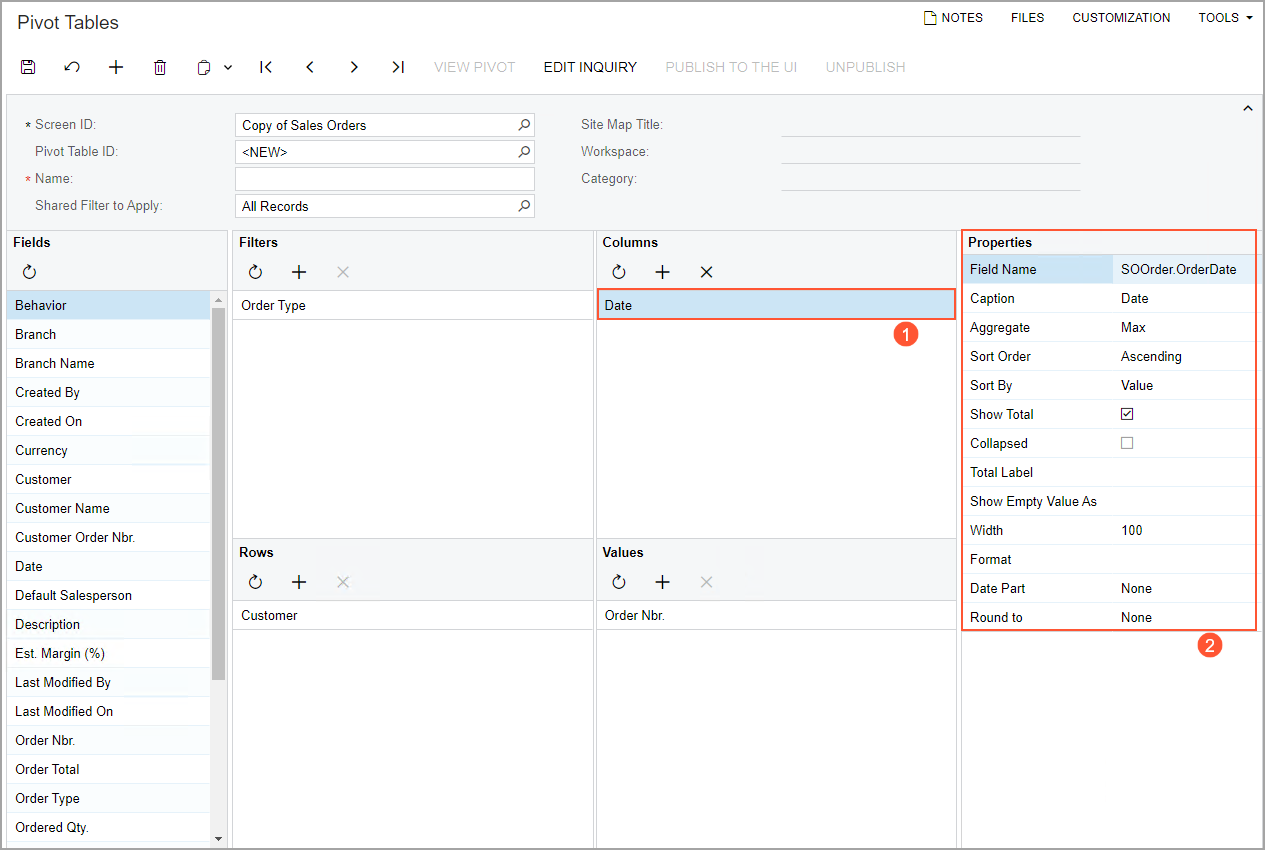1265x850 pixels.
Task: Open the Customization menu
Action: tap(1121, 18)
